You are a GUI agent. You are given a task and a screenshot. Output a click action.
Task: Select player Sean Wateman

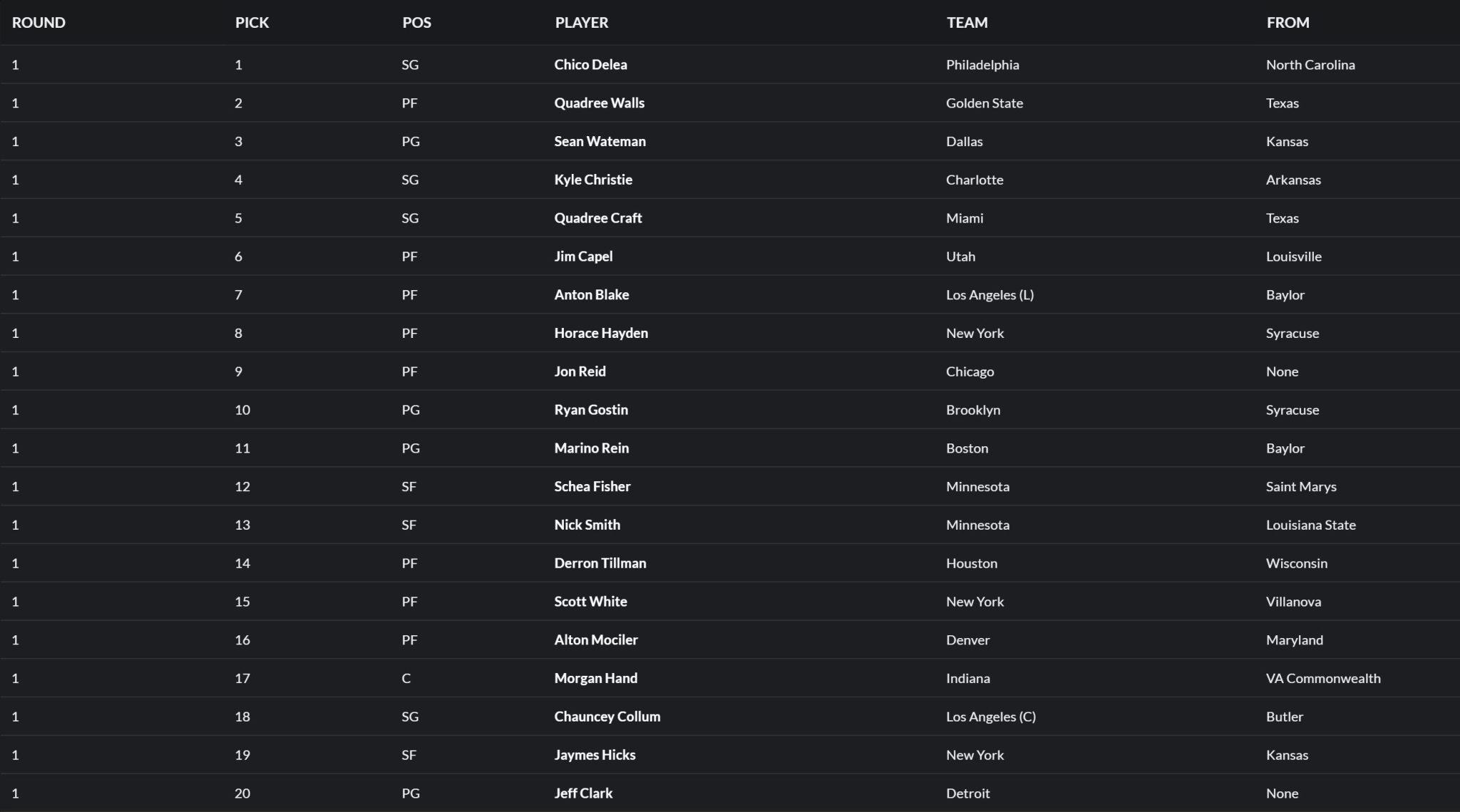click(x=600, y=142)
